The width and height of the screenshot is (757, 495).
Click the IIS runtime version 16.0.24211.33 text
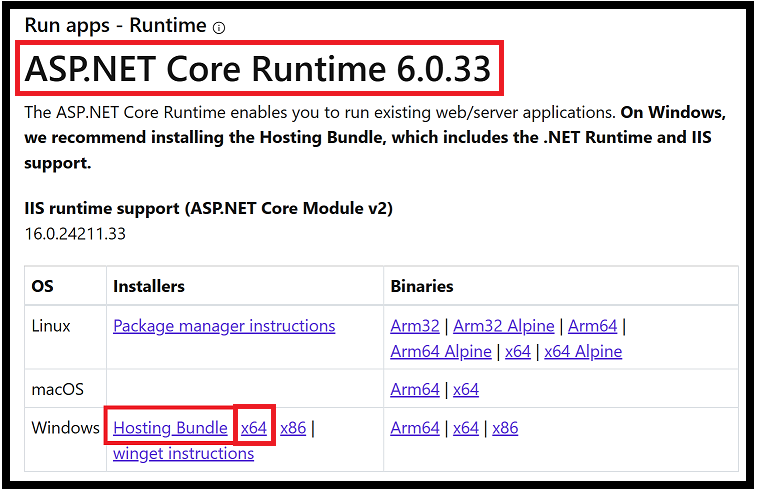tap(75, 234)
